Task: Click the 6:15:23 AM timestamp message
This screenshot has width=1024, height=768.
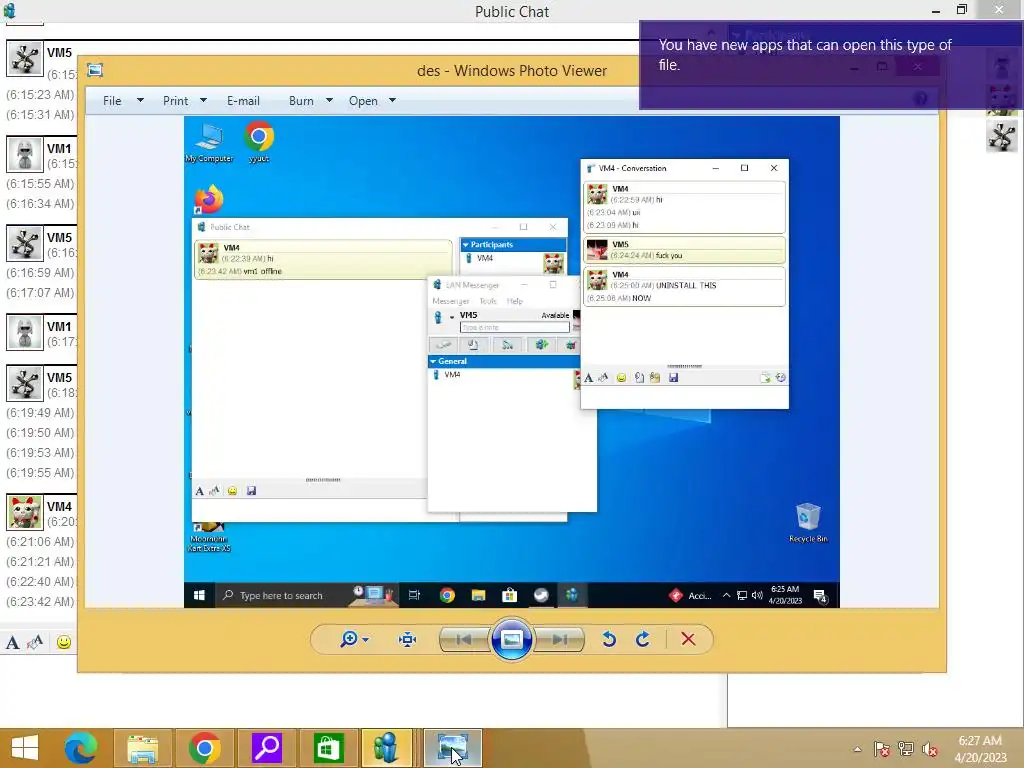Action: coord(40,95)
